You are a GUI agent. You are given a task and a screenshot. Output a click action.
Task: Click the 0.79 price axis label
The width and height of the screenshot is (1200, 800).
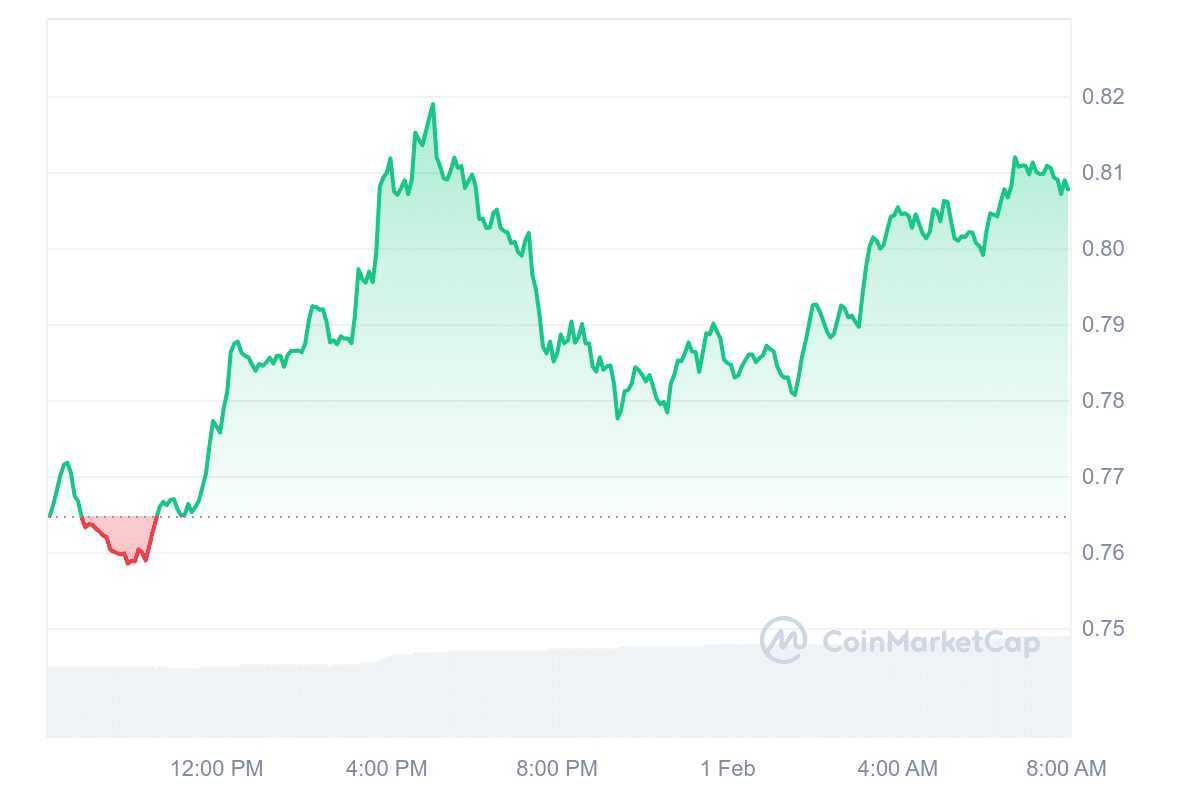[1103, 325]
